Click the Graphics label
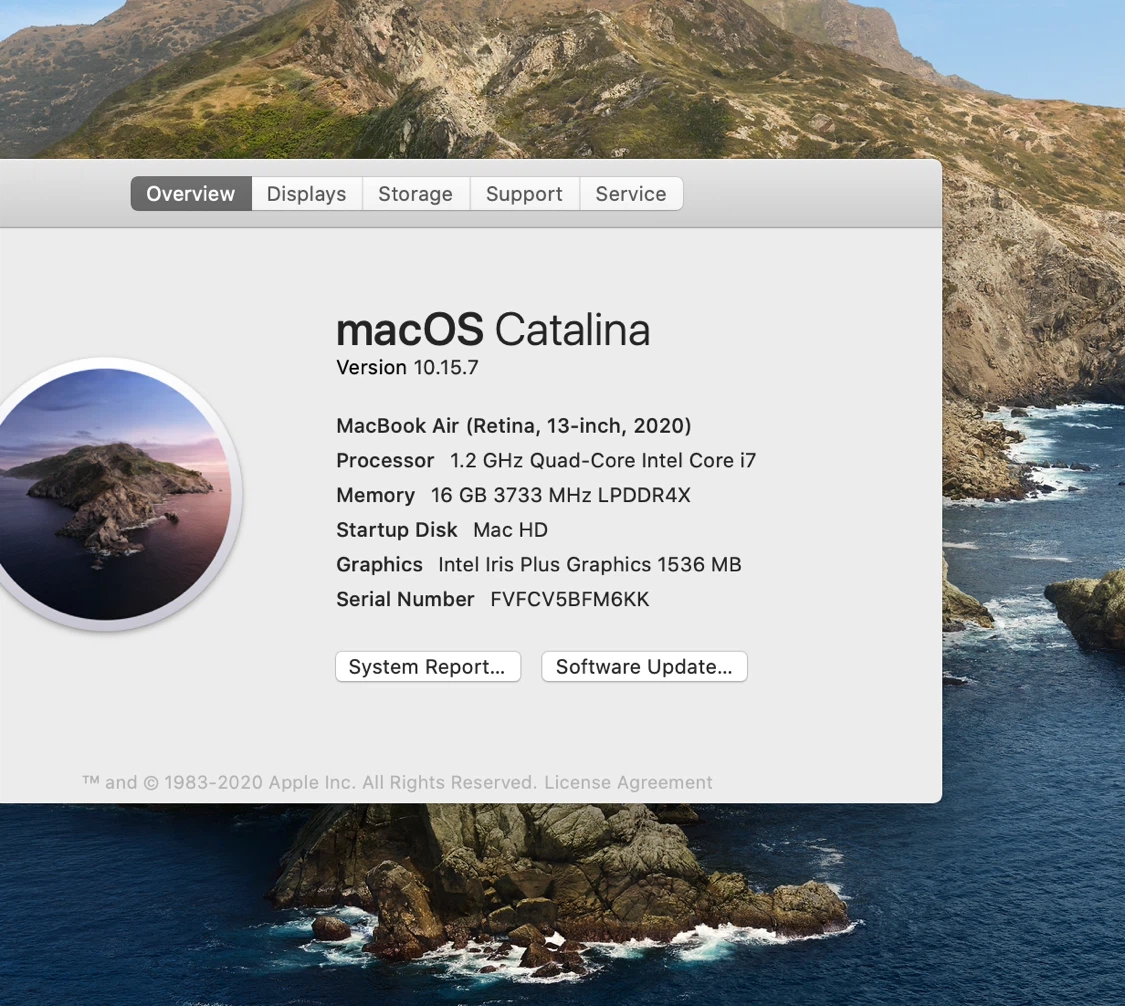The image size is (1125, 1006). pos(380,565)
